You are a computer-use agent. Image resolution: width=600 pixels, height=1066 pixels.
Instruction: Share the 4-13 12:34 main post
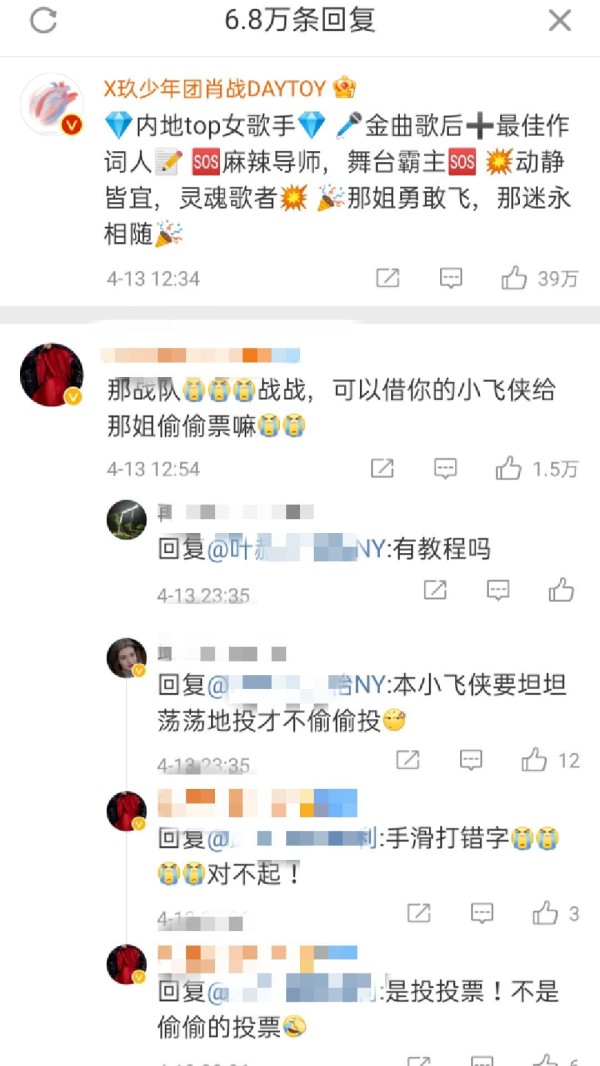[388, 278]
